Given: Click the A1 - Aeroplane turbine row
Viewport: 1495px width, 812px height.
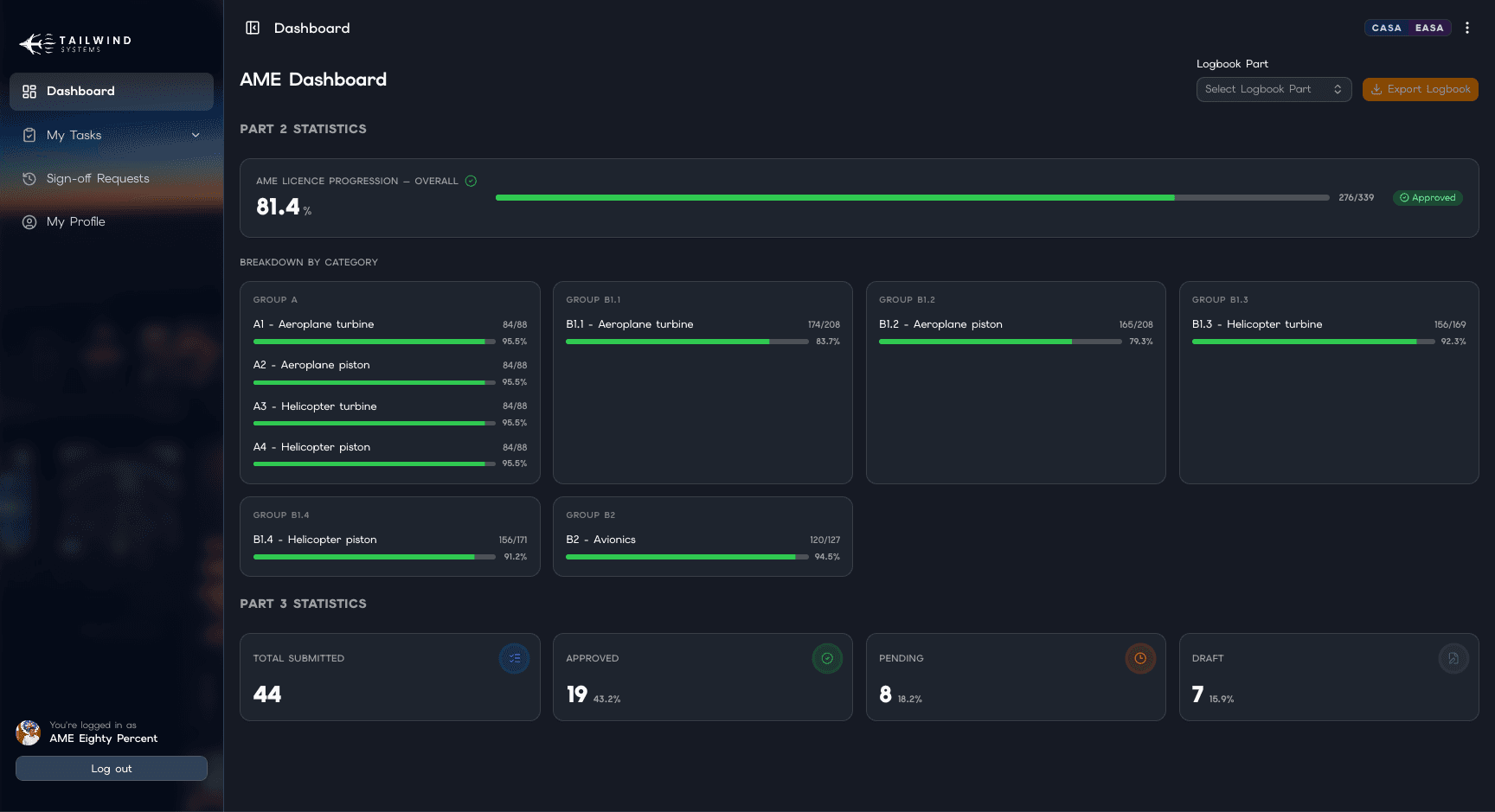Looking at the screenshot, I should pyautogui.click(x=389, y=333).
